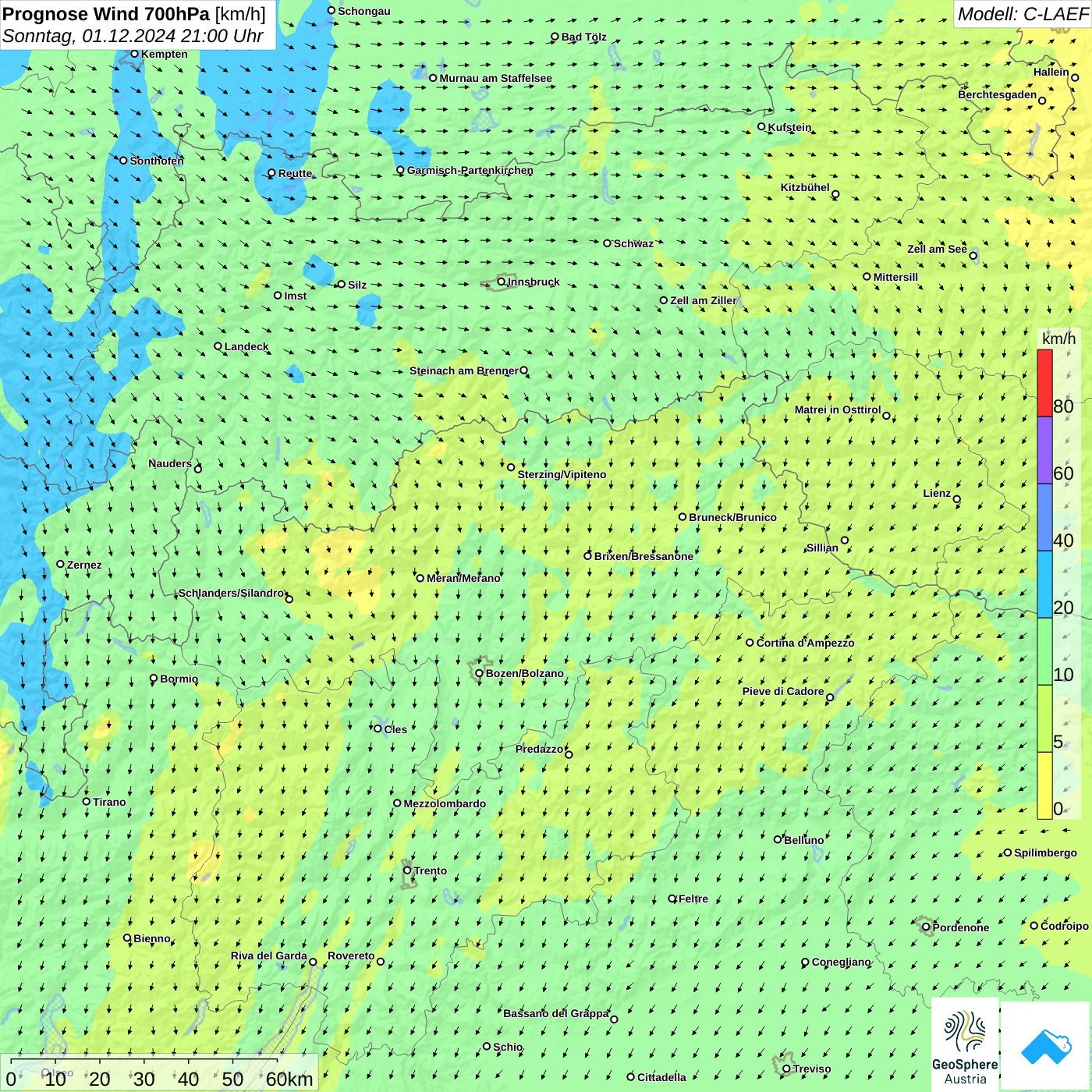Click the 'Sterzing/Vipiteno' label

coord(562,474)
